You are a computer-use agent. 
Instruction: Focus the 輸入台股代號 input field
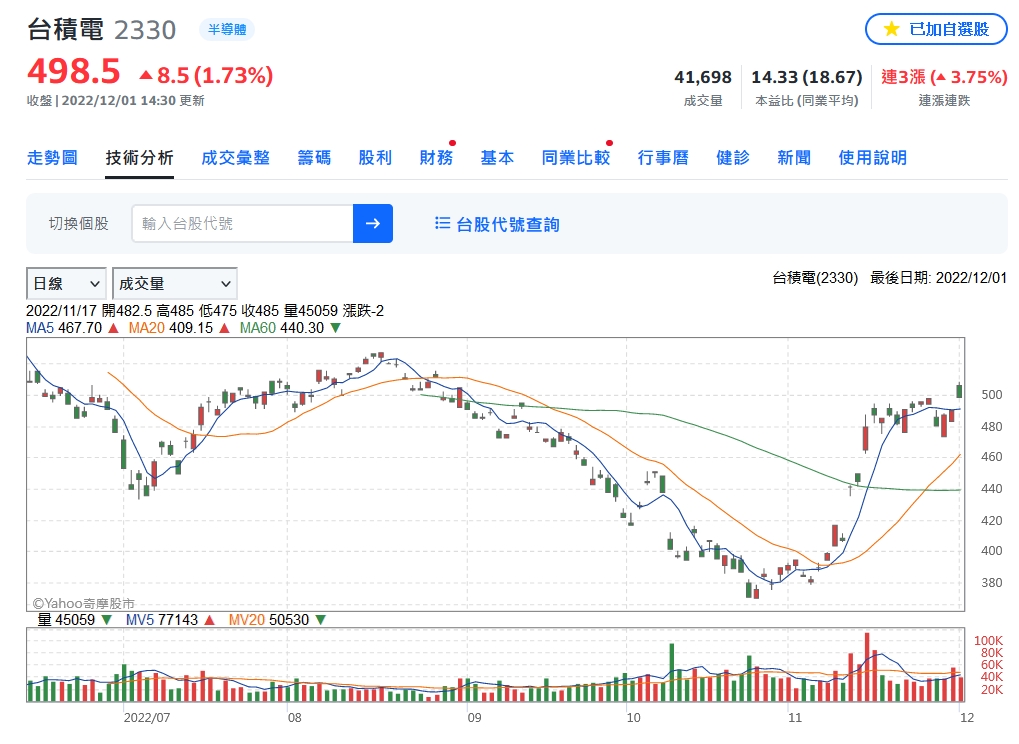tap(242, 224)
